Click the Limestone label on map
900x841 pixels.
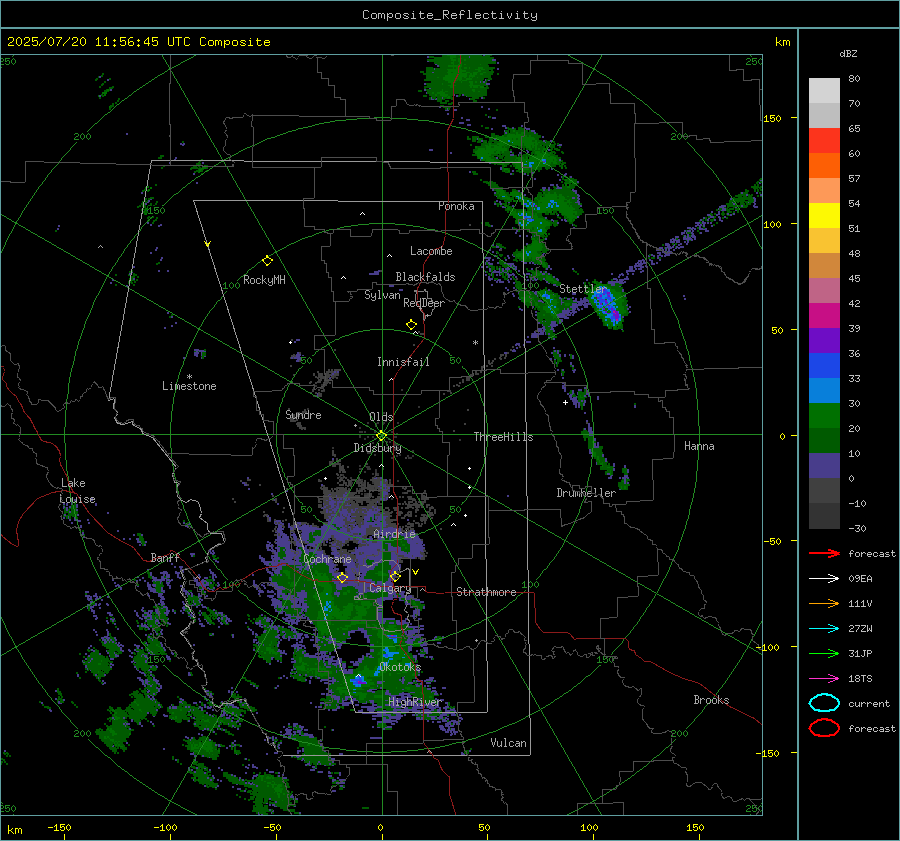[x=189, y=386]
